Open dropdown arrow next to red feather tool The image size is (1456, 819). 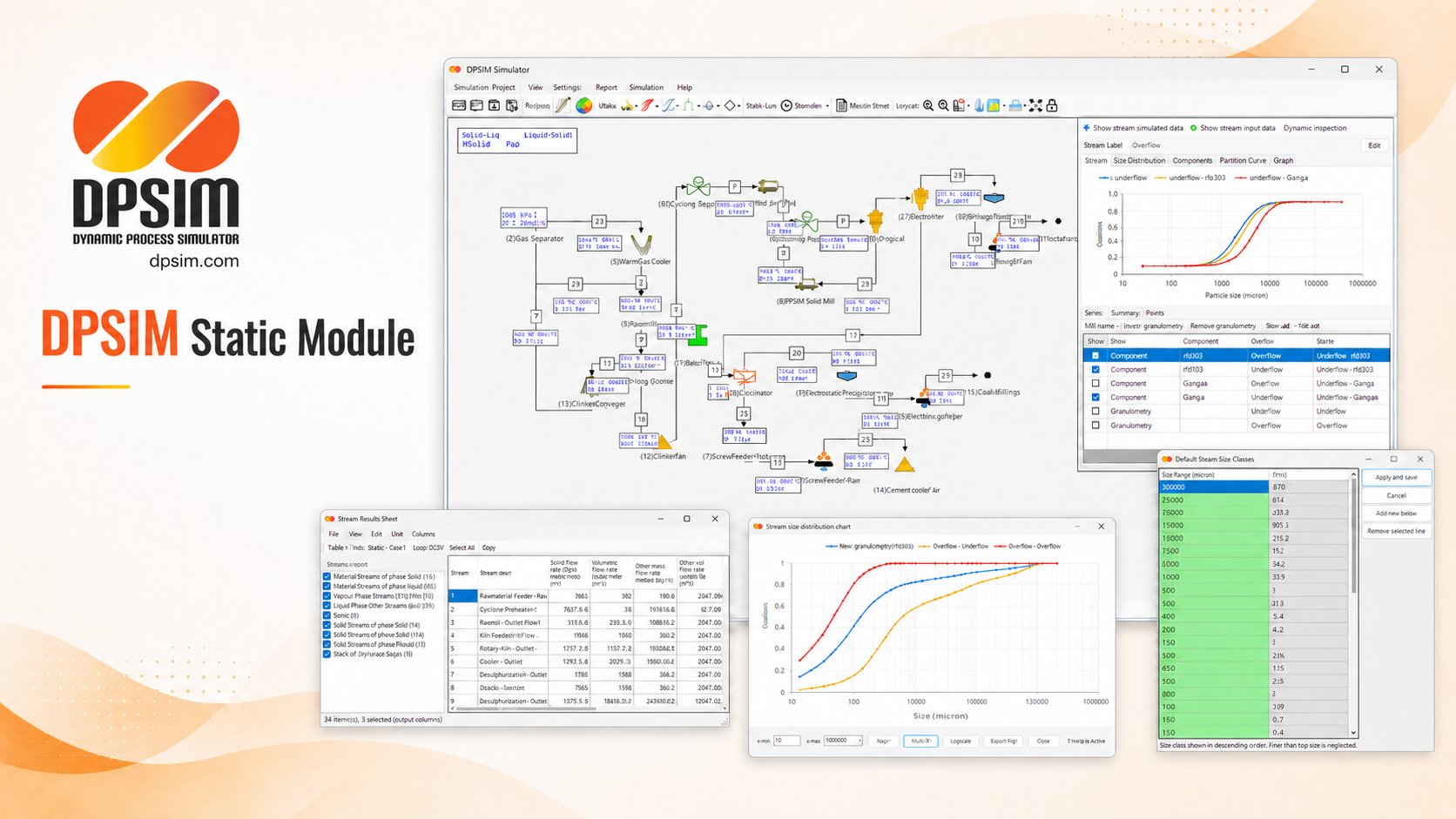[657, 106]
